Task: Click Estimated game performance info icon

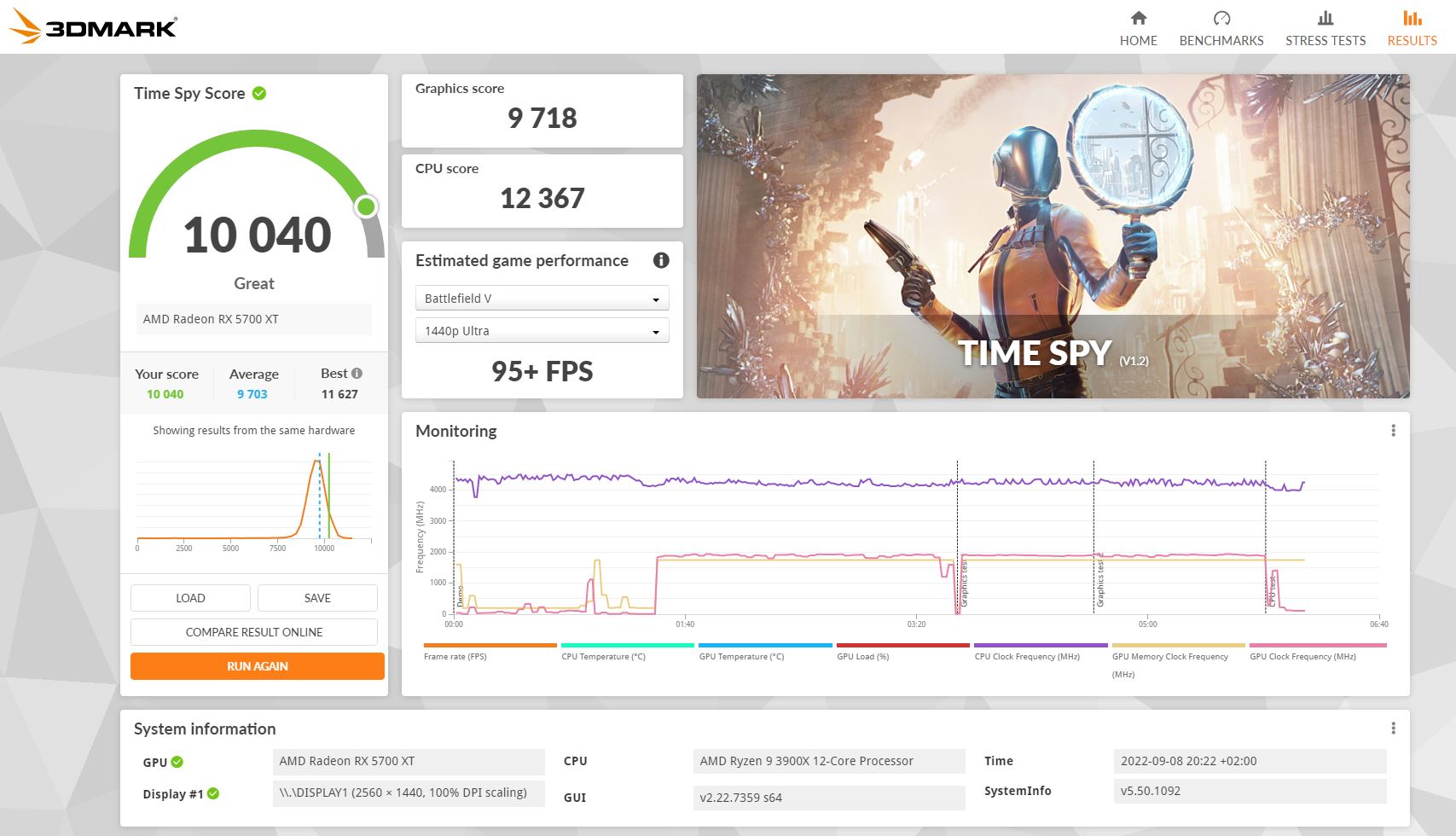Action: pos(661,260)
